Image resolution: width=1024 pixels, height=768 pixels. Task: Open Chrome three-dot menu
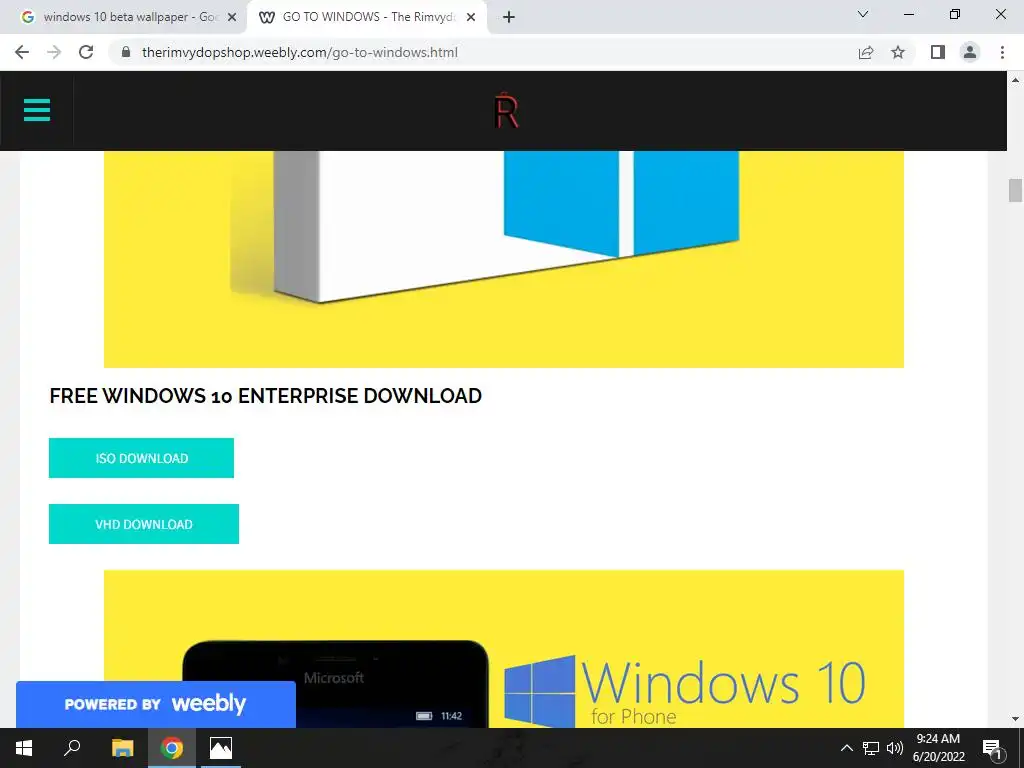[1002, 52]
